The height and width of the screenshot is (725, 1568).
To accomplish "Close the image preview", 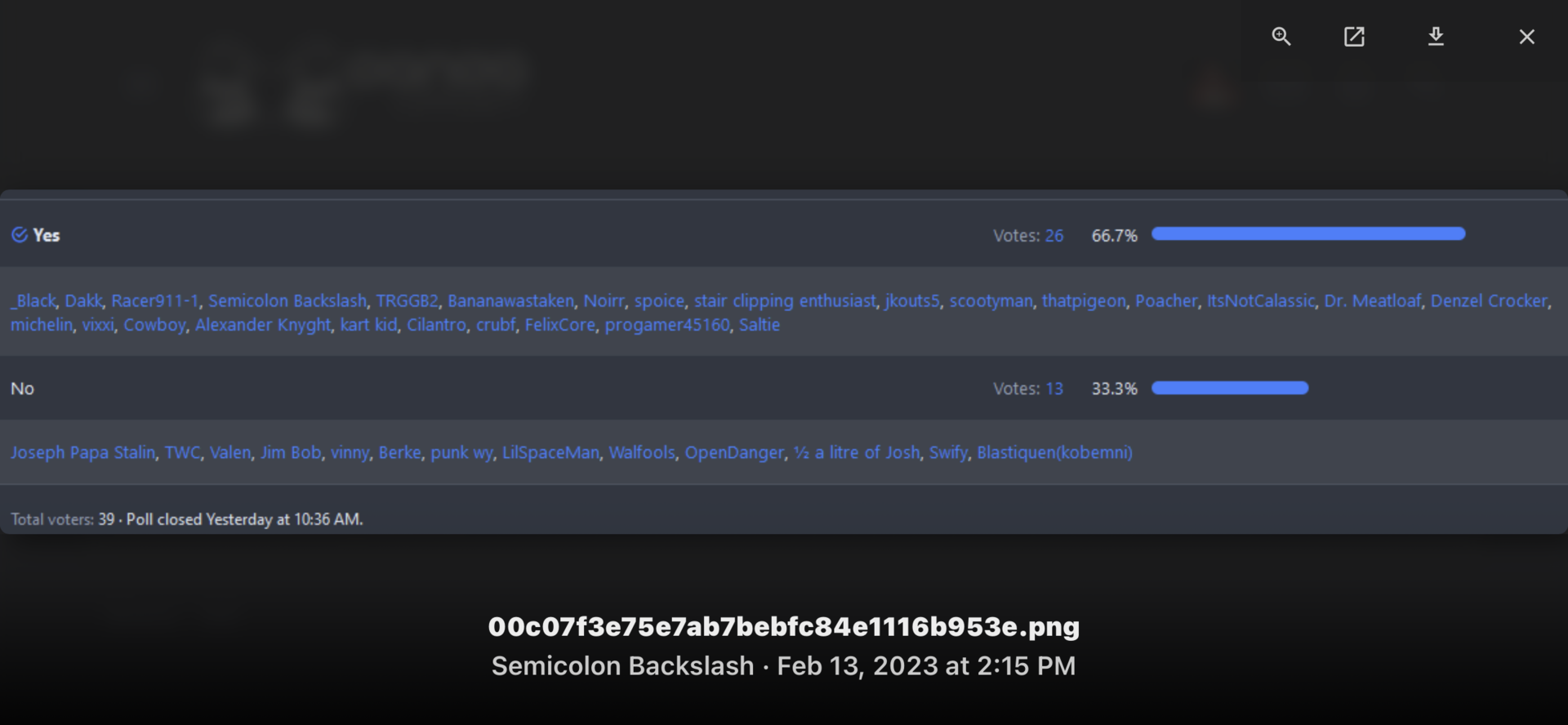I will 1526,37.
